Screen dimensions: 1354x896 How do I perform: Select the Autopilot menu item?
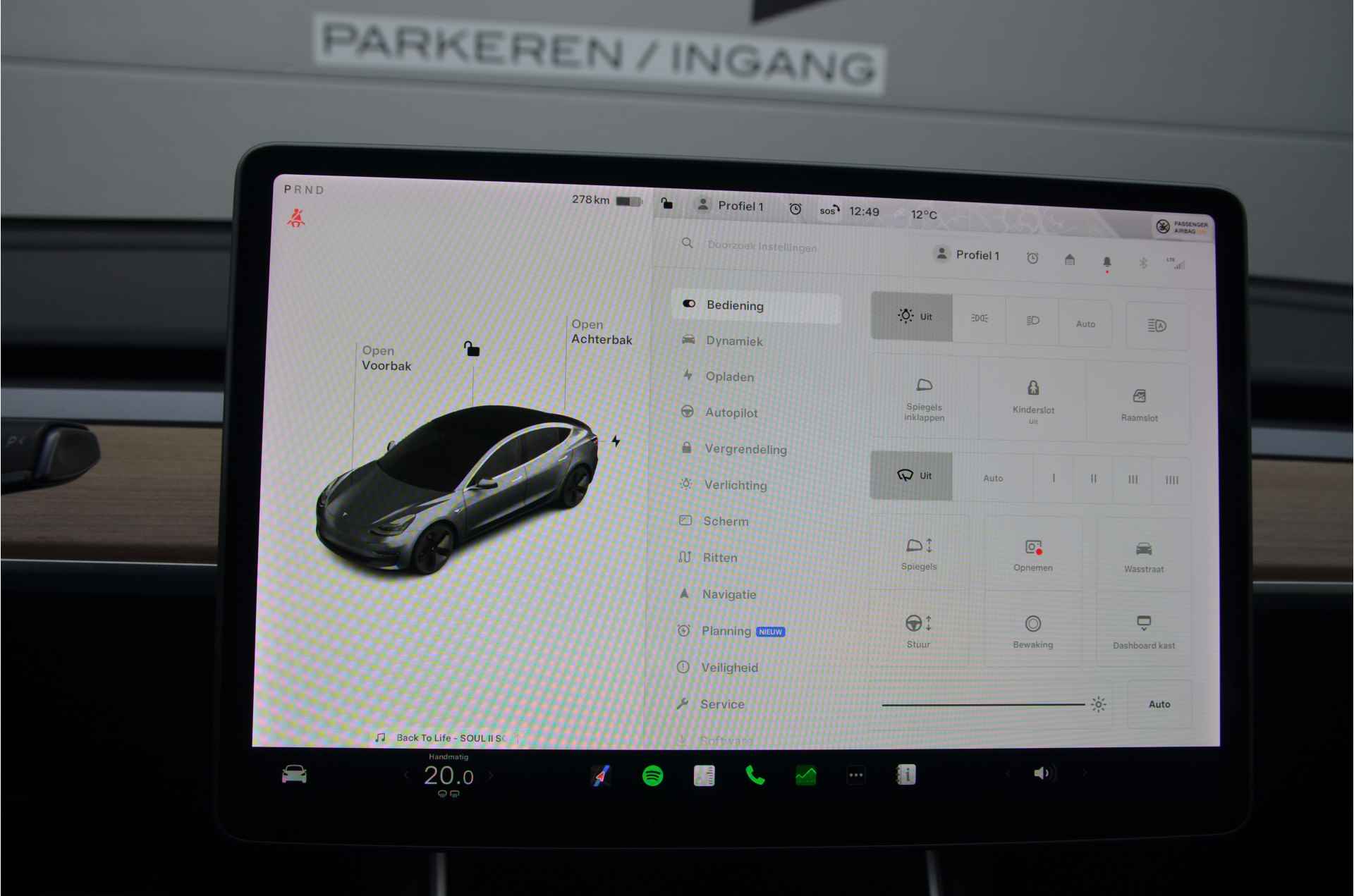pos(733,411)
